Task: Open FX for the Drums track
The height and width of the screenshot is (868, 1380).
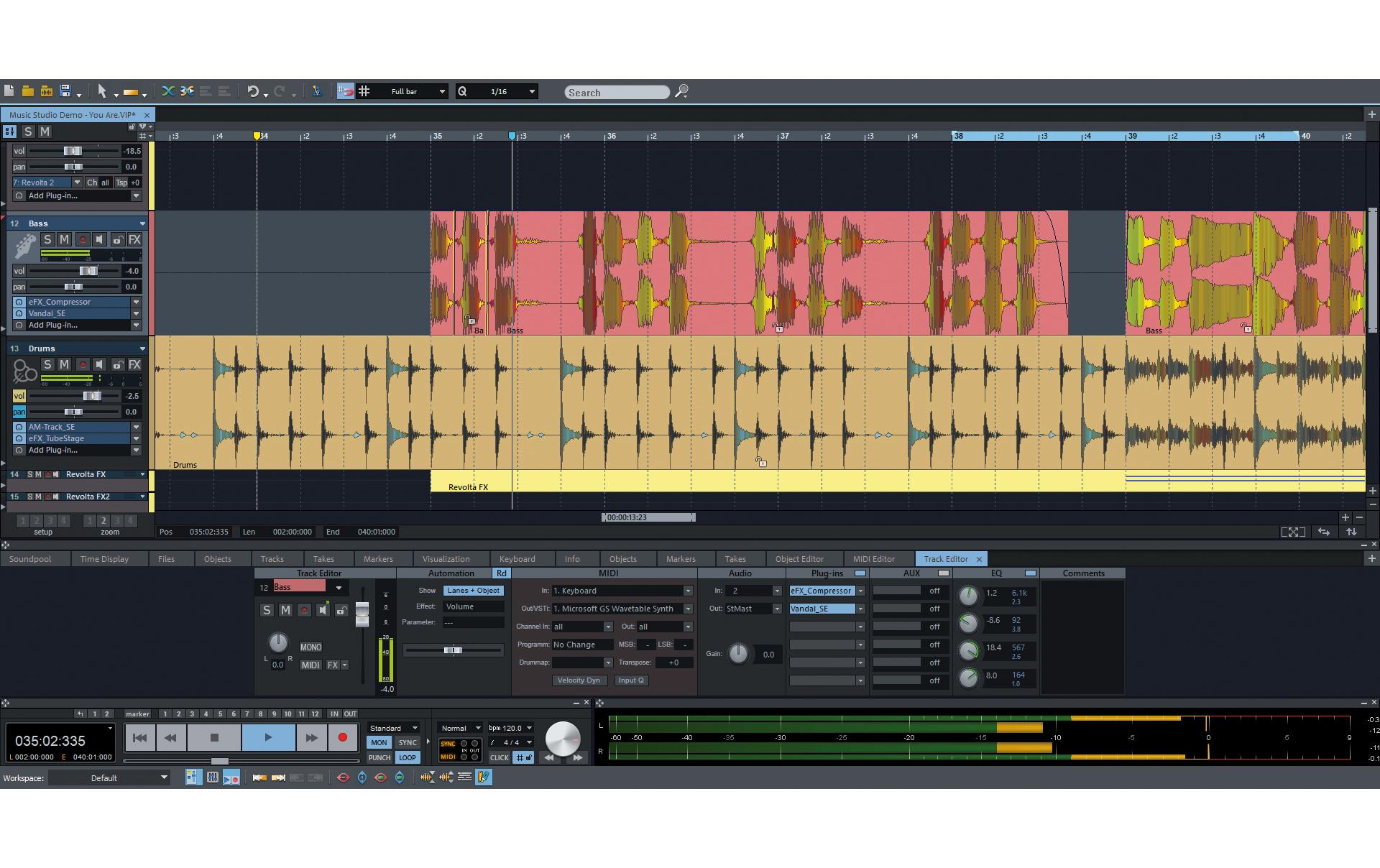Action: coord(134,364)
